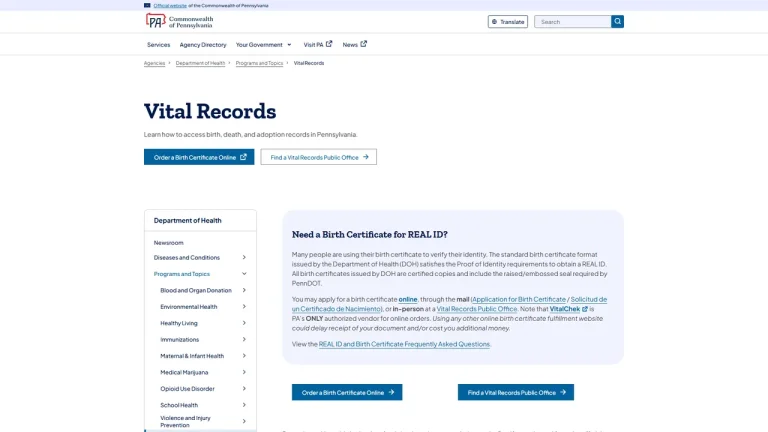
Task: Select Programs and Topics sidebar item
Action: point(182,274)
